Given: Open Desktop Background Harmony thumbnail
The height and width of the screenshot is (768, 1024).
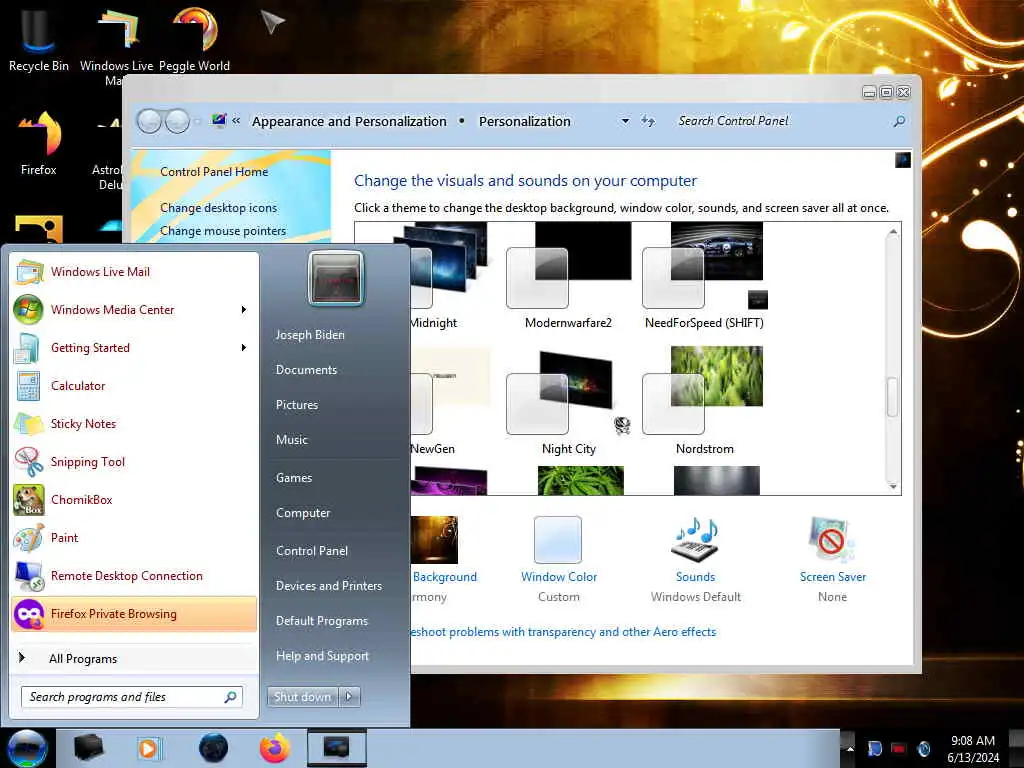Looking at the screenshot, I should (434, 539).
